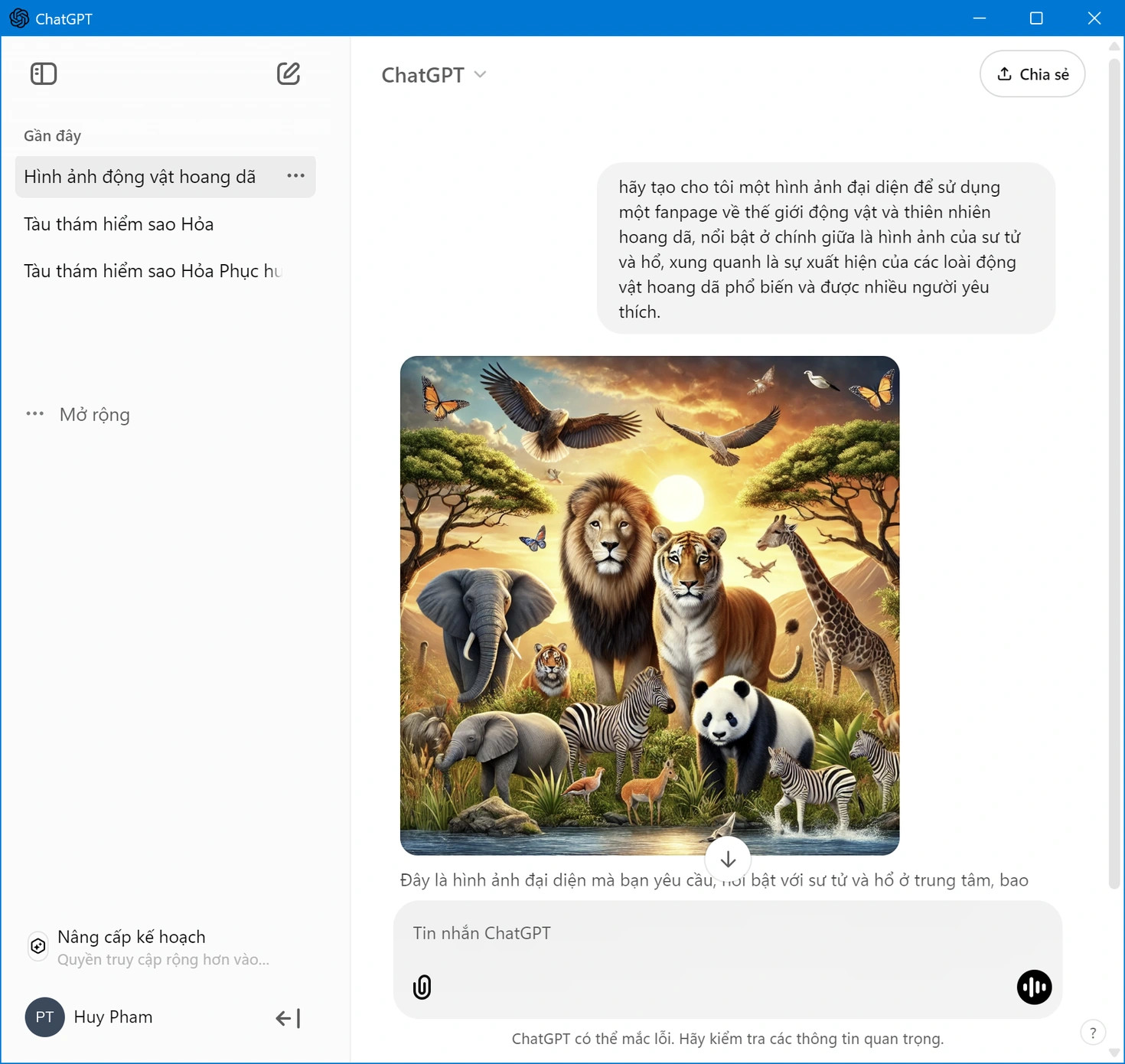Screen dimensions: 1125x1064
Task: Open Tàu thám hiểm sao Hỏa chat
Action: click(x=119, y=224)
